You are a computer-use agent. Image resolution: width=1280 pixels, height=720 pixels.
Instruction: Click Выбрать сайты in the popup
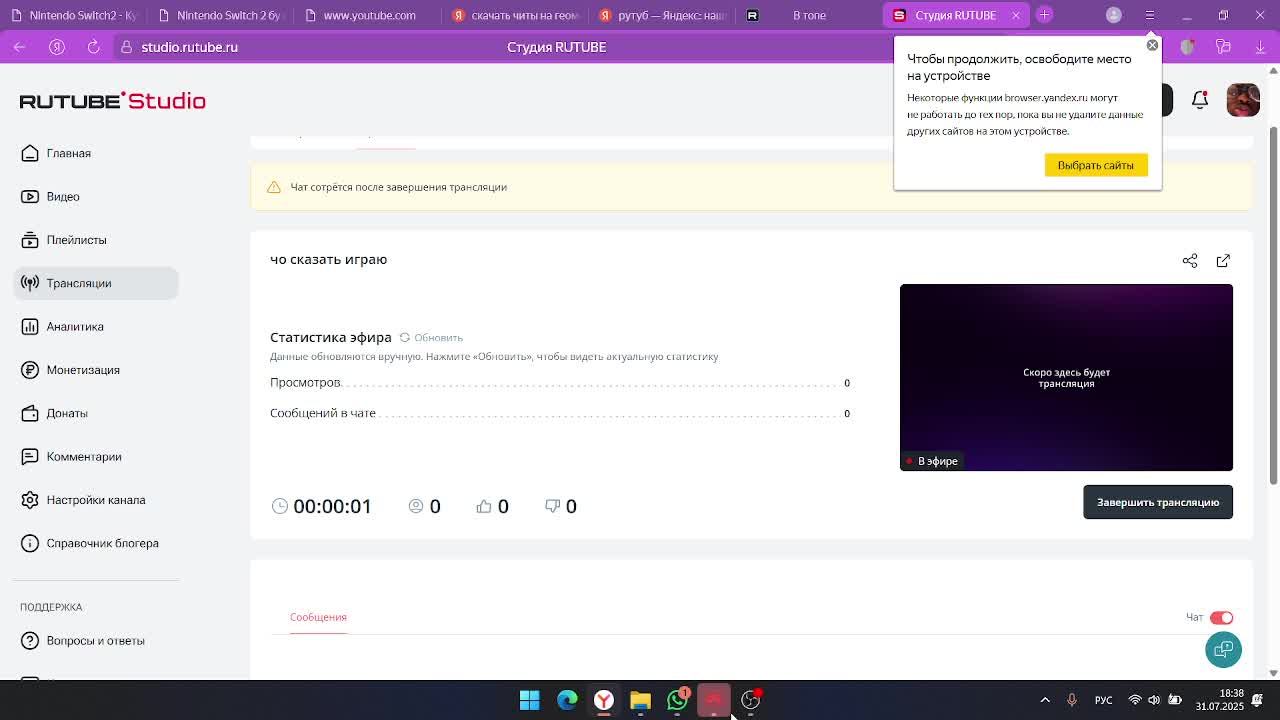pos(1096,165)
